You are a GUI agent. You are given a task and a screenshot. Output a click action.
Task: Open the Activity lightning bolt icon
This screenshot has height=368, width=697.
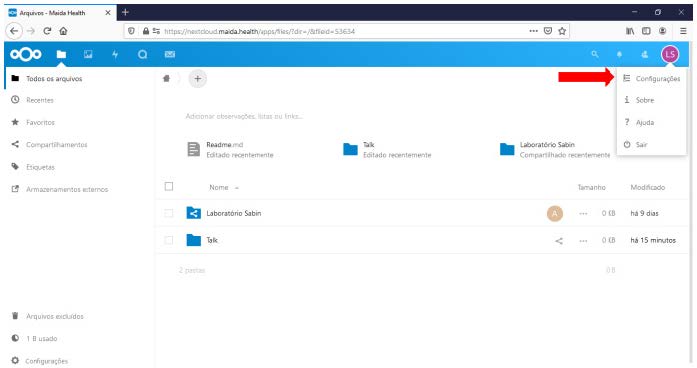tap(115, 54)
